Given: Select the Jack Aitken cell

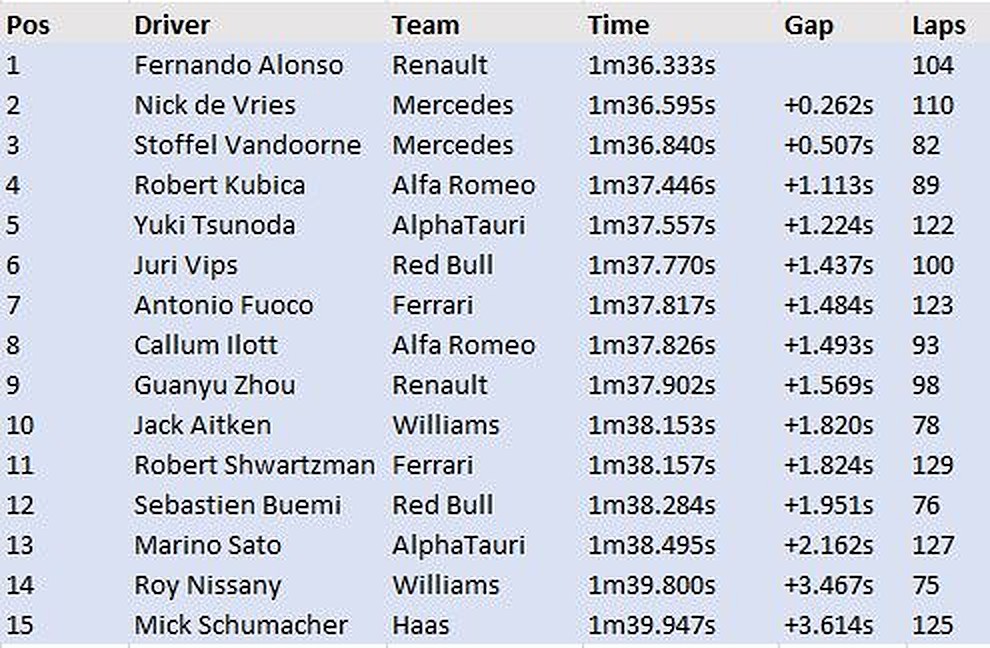Looking at the screenshot, I should (x=202, y=425).
